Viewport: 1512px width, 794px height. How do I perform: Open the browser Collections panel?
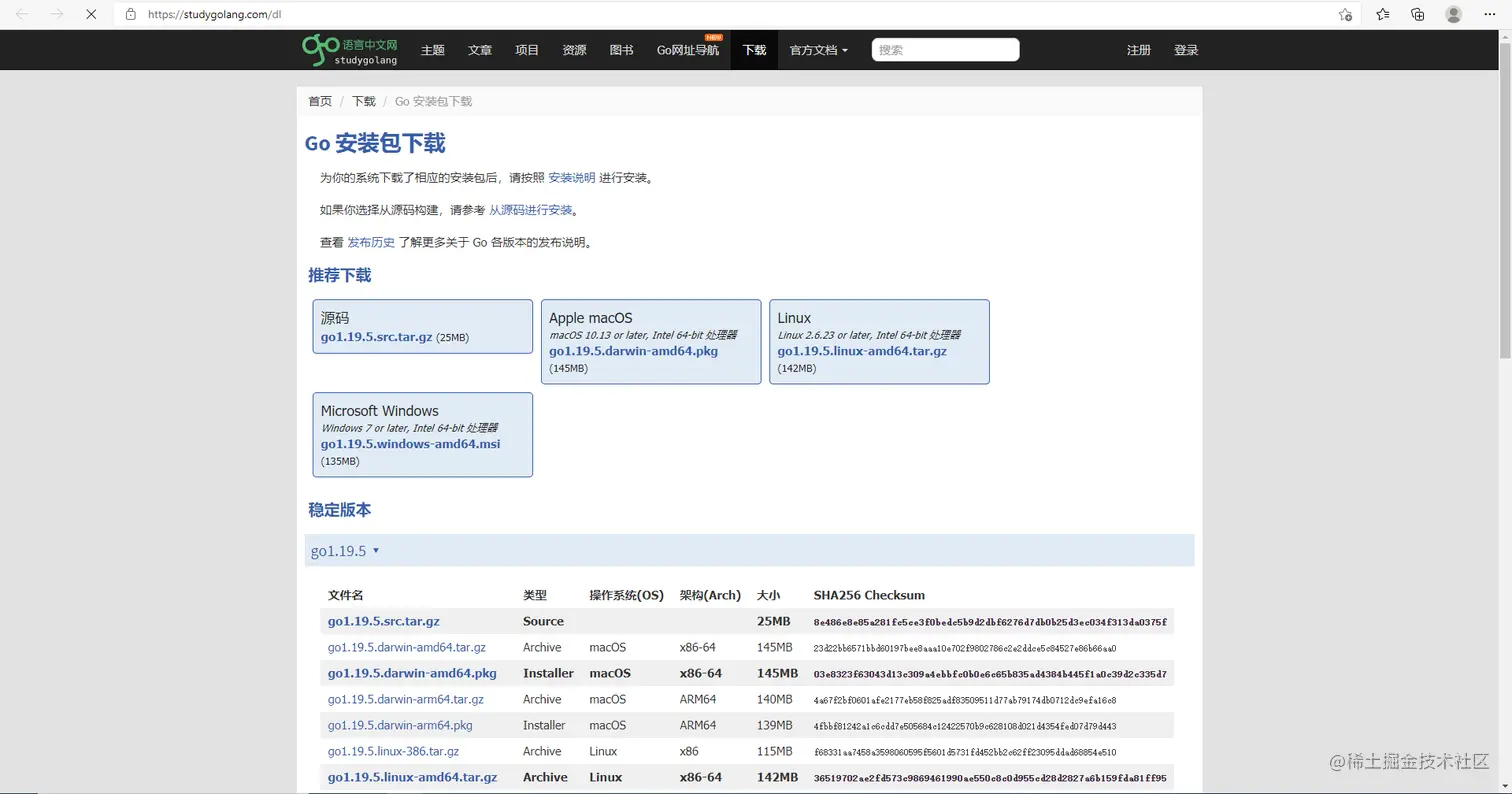click(1418, 14)
